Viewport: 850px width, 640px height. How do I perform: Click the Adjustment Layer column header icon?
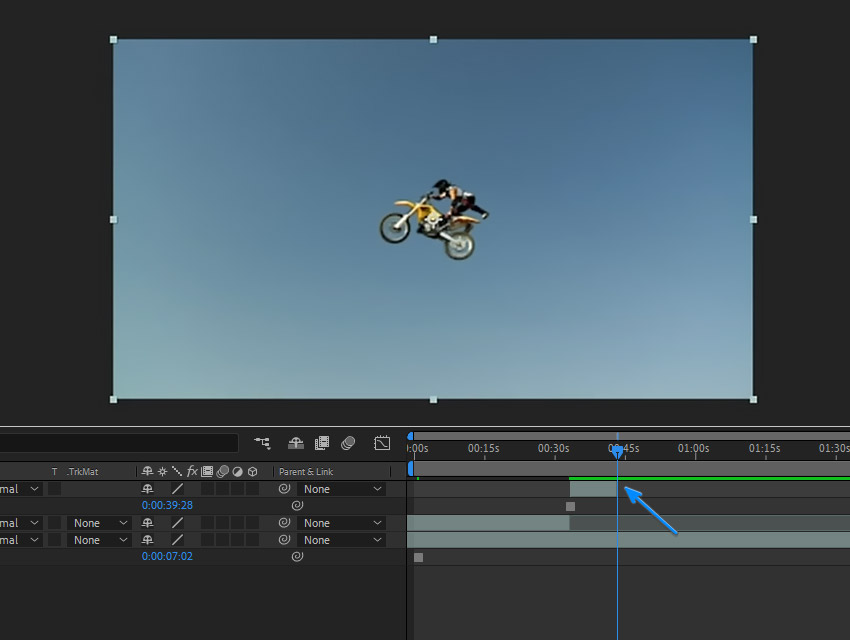pos(237,471)
